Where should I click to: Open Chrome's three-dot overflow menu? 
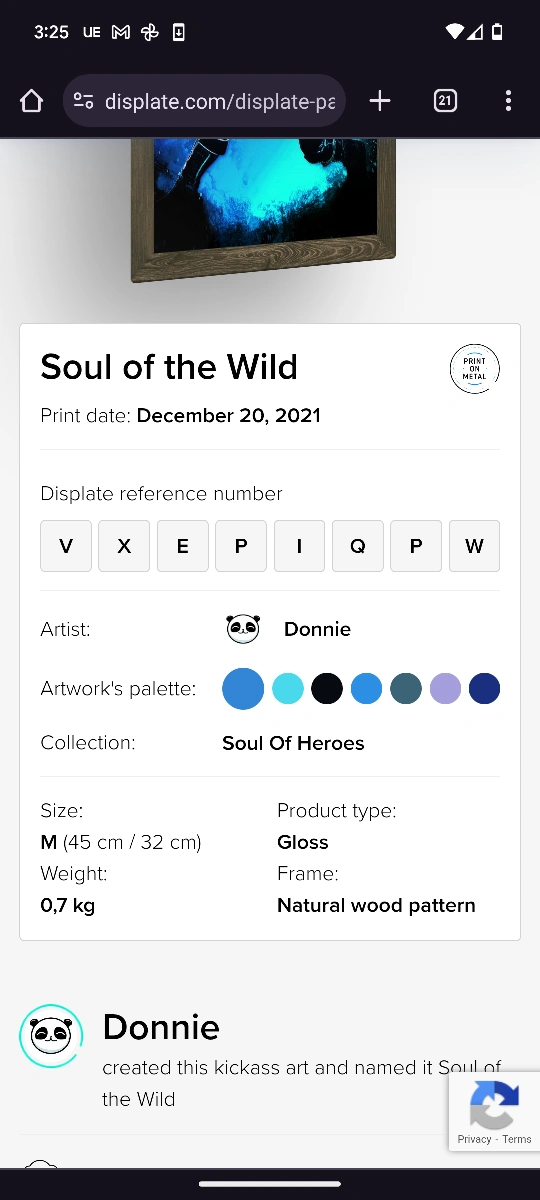[508, 101]
